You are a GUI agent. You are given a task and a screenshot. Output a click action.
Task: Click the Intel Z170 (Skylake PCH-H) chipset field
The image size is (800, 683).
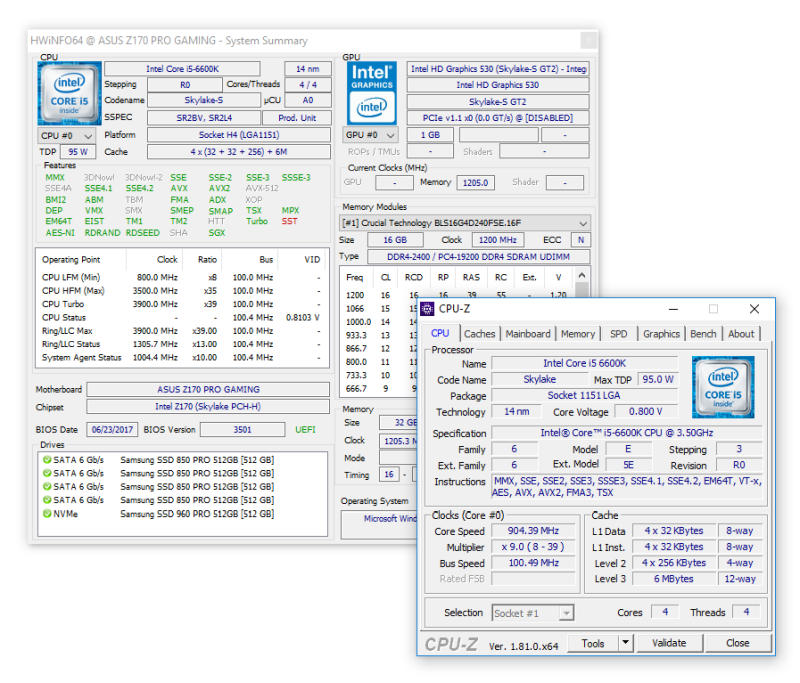click(208, 407)
